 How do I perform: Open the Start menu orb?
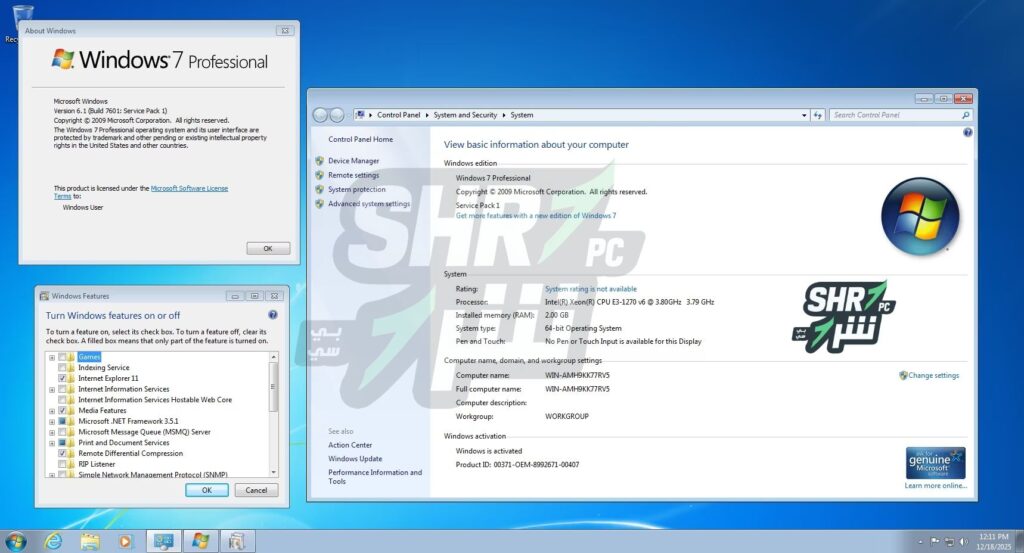(15, 541)
